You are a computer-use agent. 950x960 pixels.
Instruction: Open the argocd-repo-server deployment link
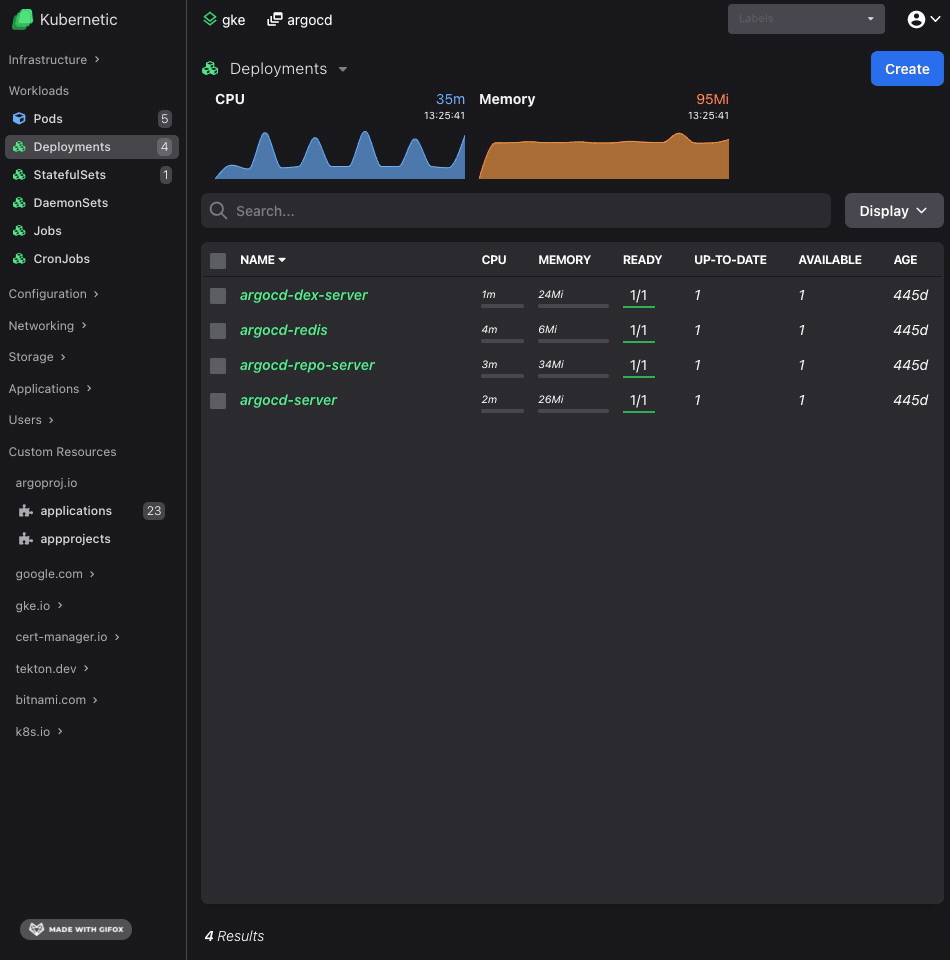(x=307, y=365)
